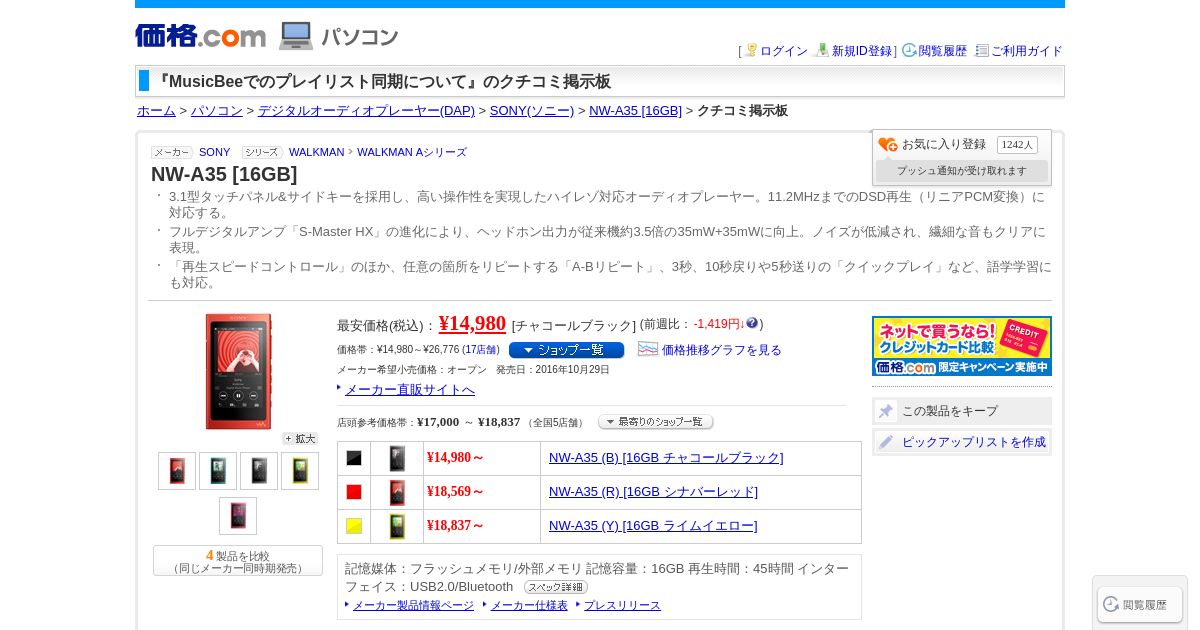1200x630 pixels.
Task: Click the この製品をキープ text
Action: 950,411
